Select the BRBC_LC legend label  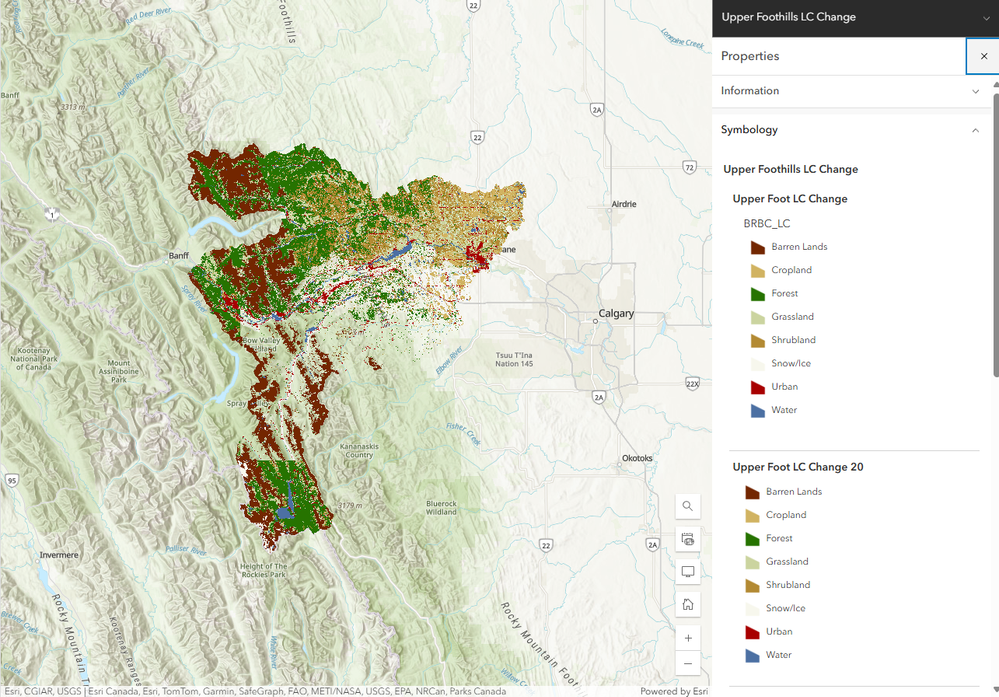[766, 224]
